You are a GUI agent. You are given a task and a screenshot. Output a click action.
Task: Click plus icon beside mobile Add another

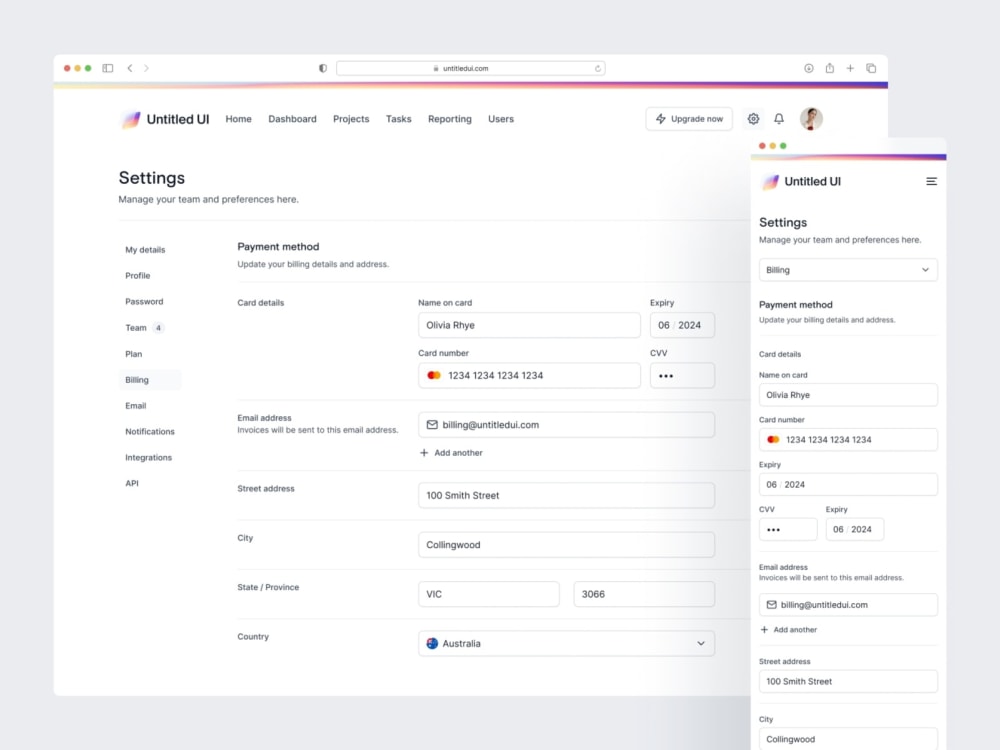coord(764,629)
